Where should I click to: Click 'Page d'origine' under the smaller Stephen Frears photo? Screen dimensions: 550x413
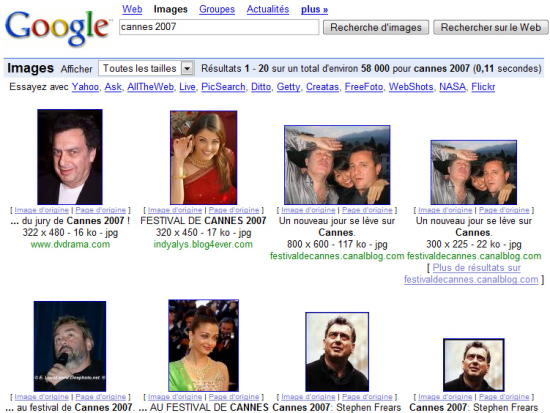point(504,397)
